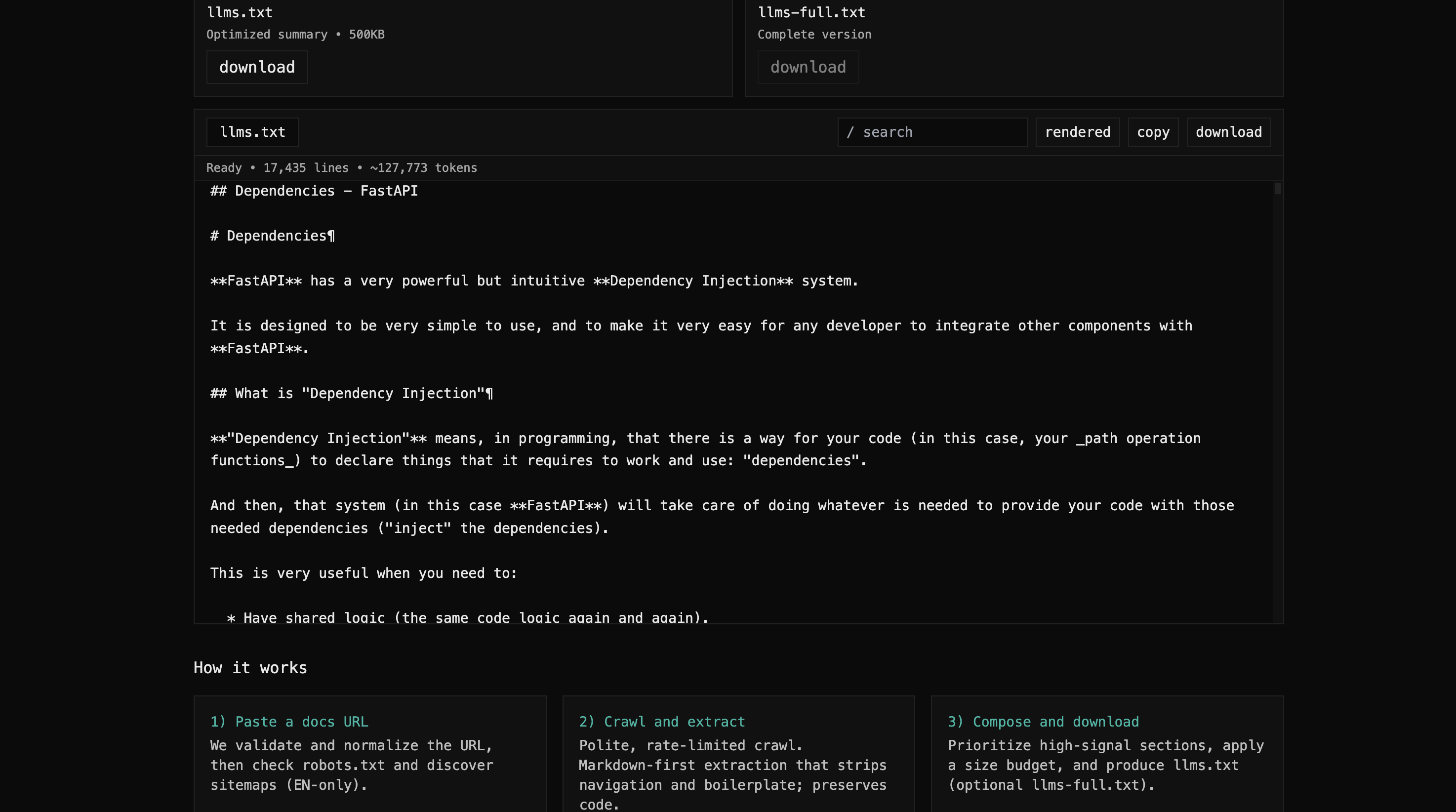
Task: Download the llms.txt optimized summary
Action: point(257,67)
